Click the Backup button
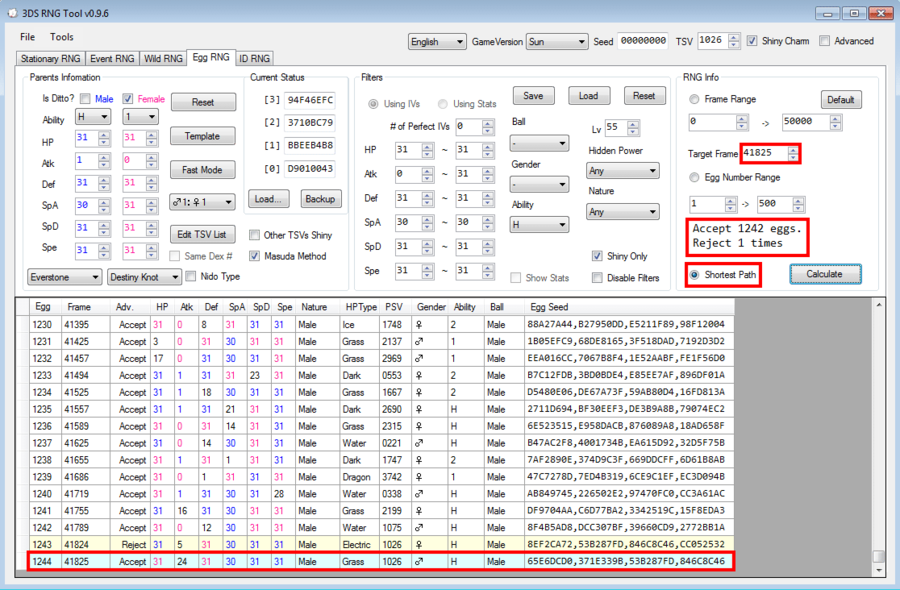 320,199
